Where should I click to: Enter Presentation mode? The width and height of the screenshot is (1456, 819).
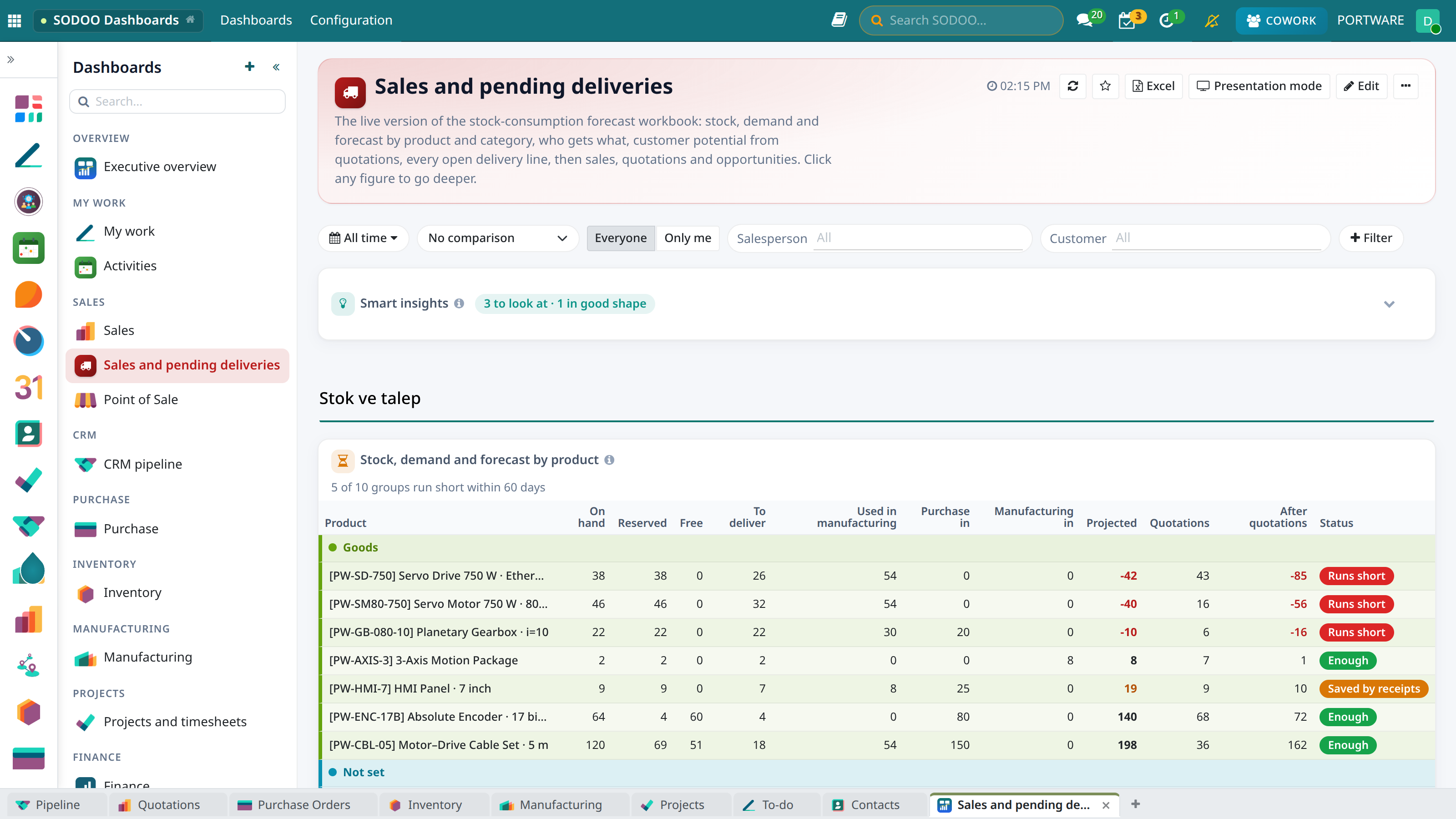(x=1259, y=86)
